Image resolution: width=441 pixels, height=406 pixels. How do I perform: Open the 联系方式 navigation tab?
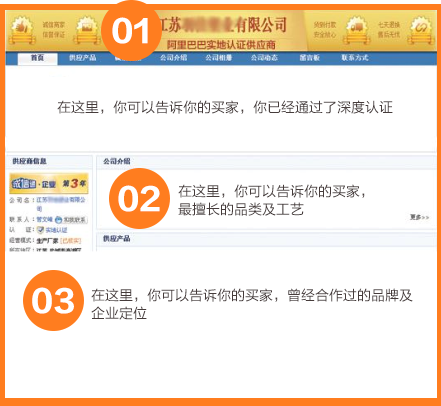(x=355, y=58)
